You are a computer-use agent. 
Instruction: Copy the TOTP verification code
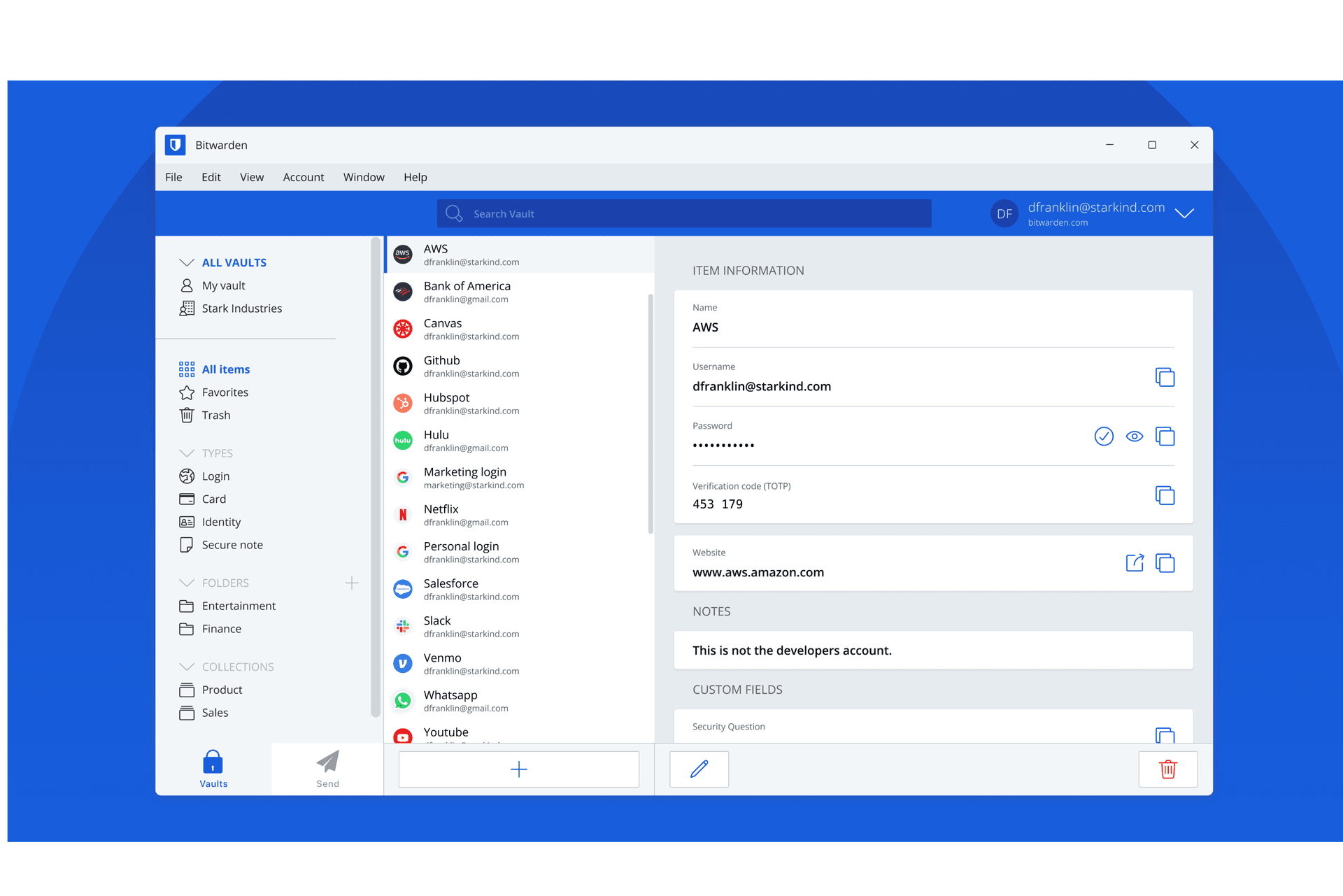point(1165,496)
